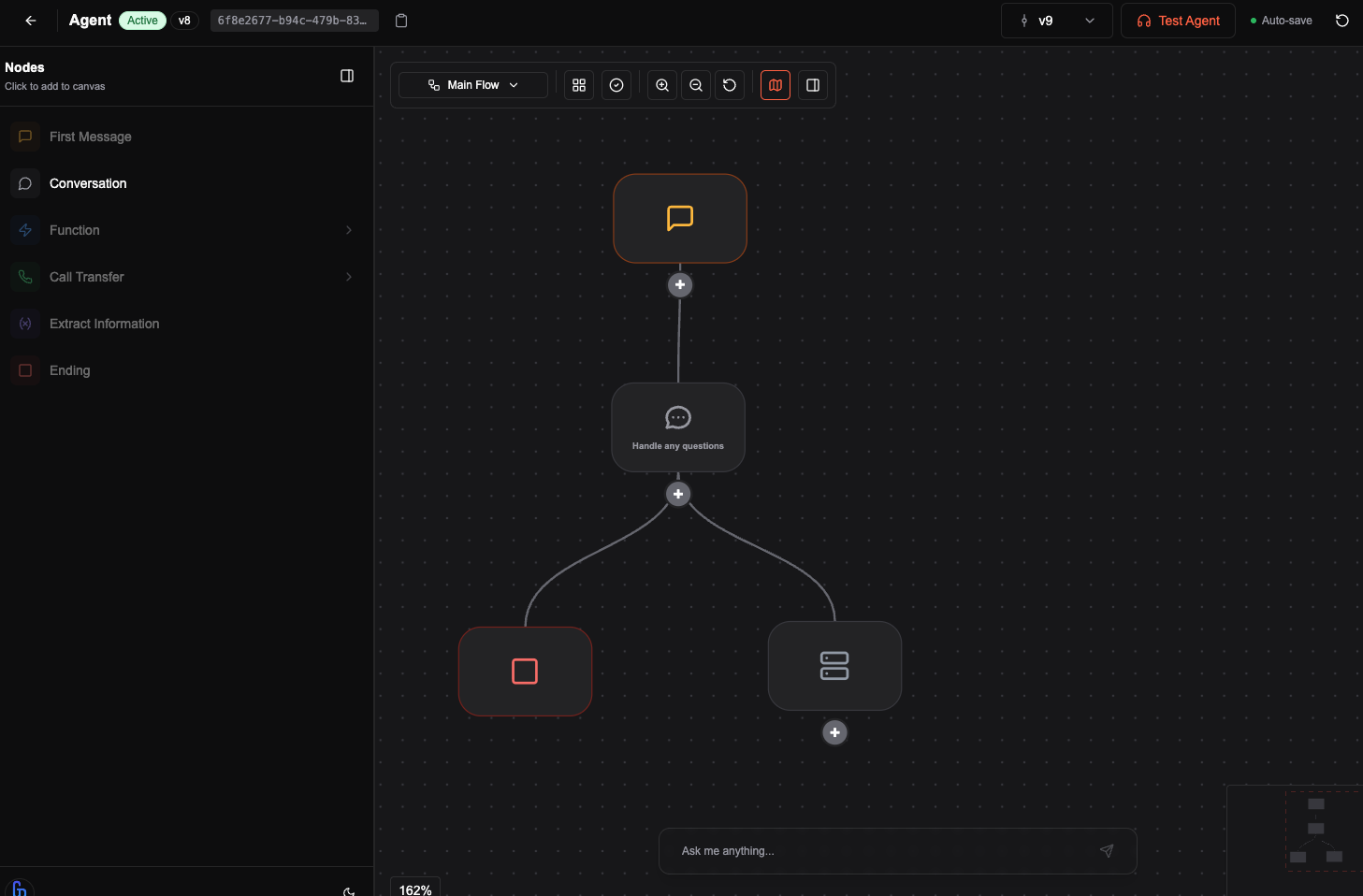Image resolution: width=1363 pixels, height=896 pixels.
Task: Select the zoom in tool
Action: click(x=661, y=85)
